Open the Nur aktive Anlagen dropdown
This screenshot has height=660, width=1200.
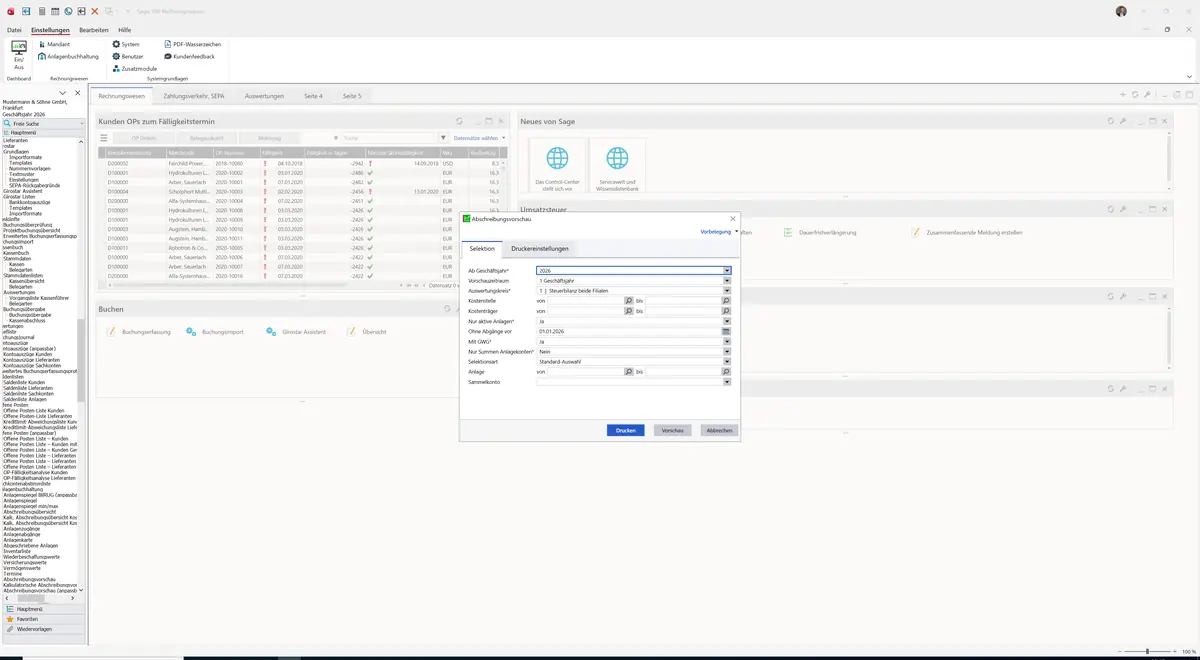[727, 321]
